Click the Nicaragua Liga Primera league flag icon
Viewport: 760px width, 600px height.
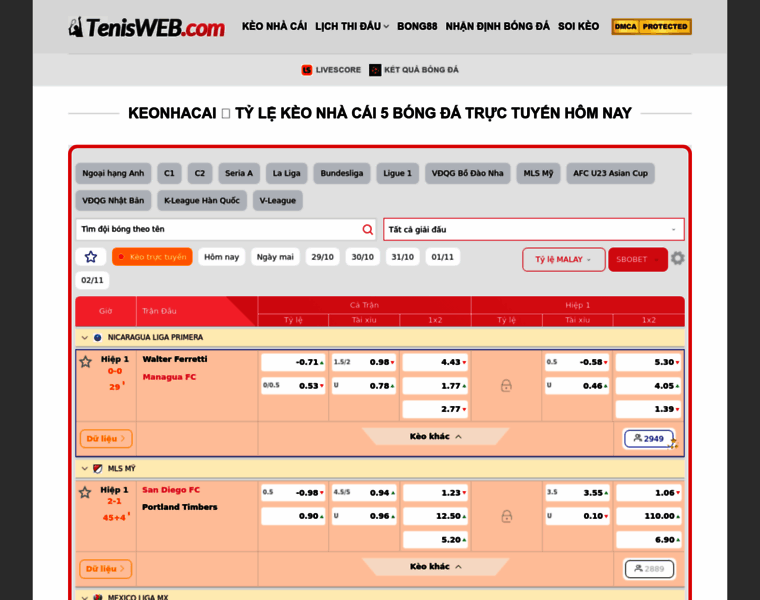[x=97, y=337]
